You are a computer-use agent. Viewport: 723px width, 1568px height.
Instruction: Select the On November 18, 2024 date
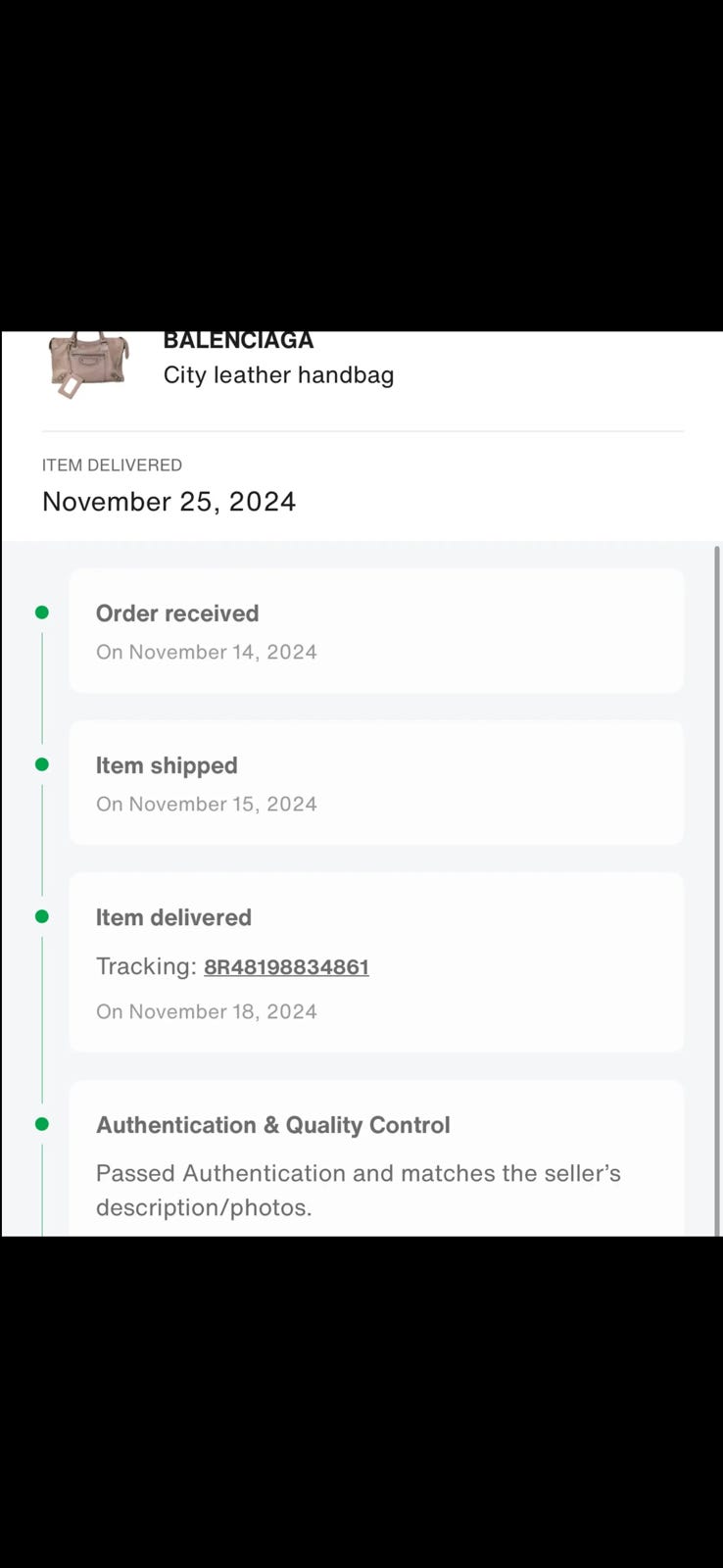tap(207, 1012)
